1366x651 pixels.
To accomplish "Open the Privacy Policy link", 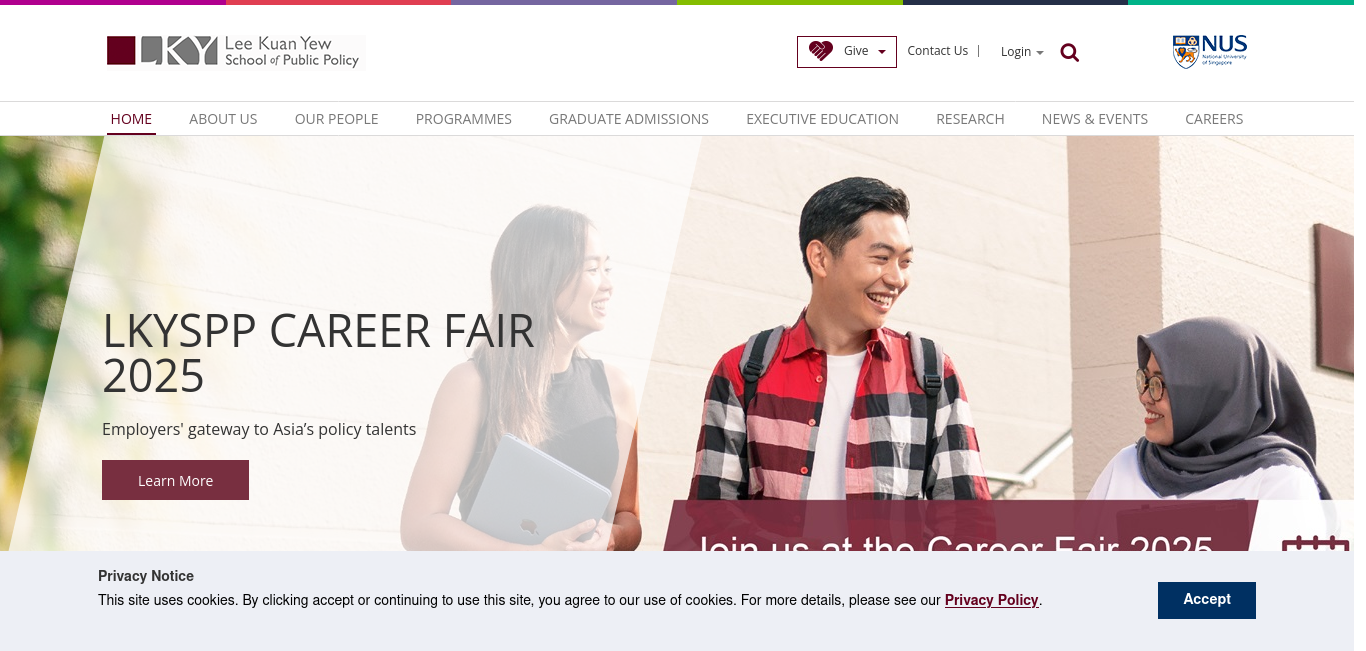I will point(992,600).
